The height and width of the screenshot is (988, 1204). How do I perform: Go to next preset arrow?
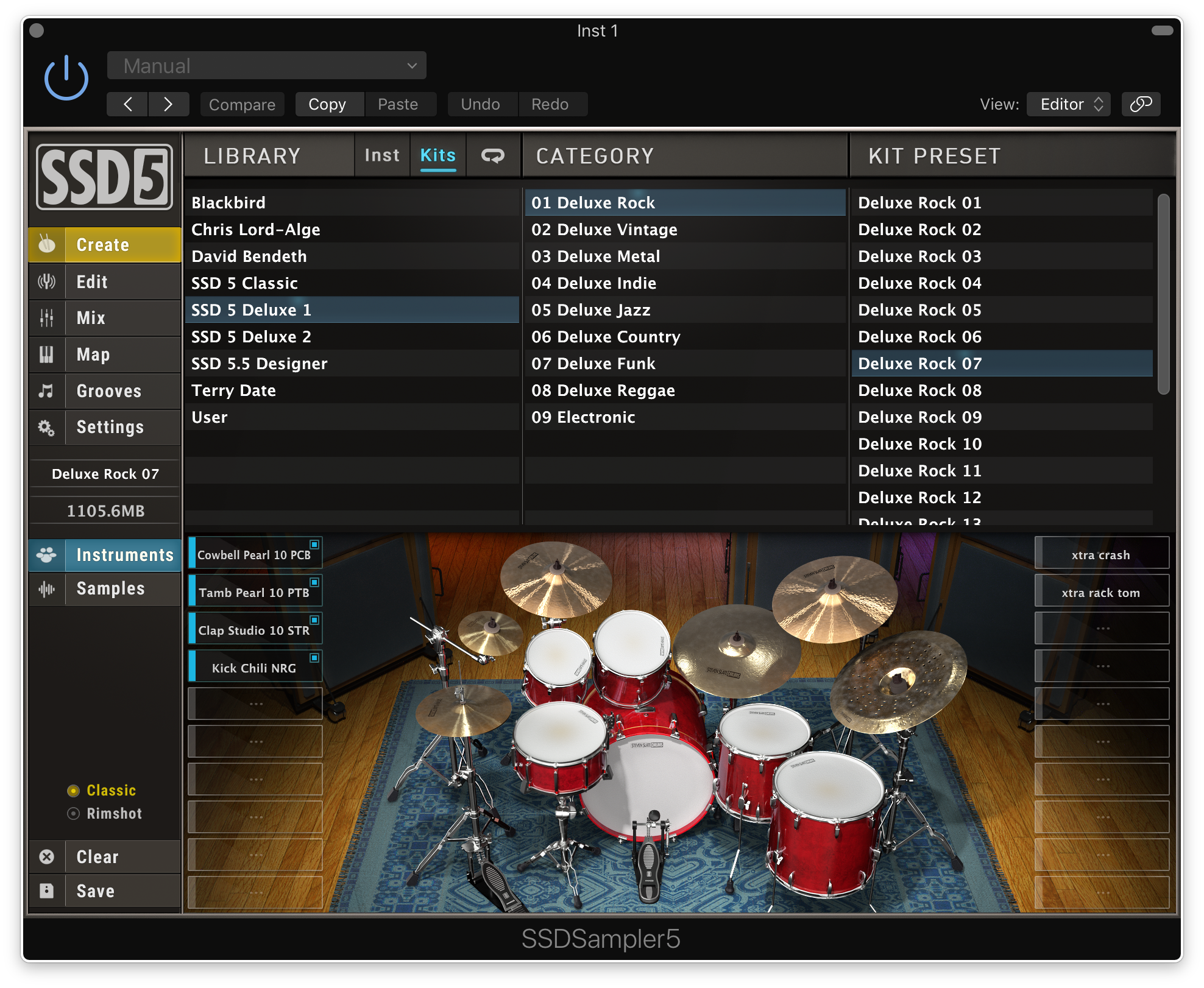[x=168, y=104]
